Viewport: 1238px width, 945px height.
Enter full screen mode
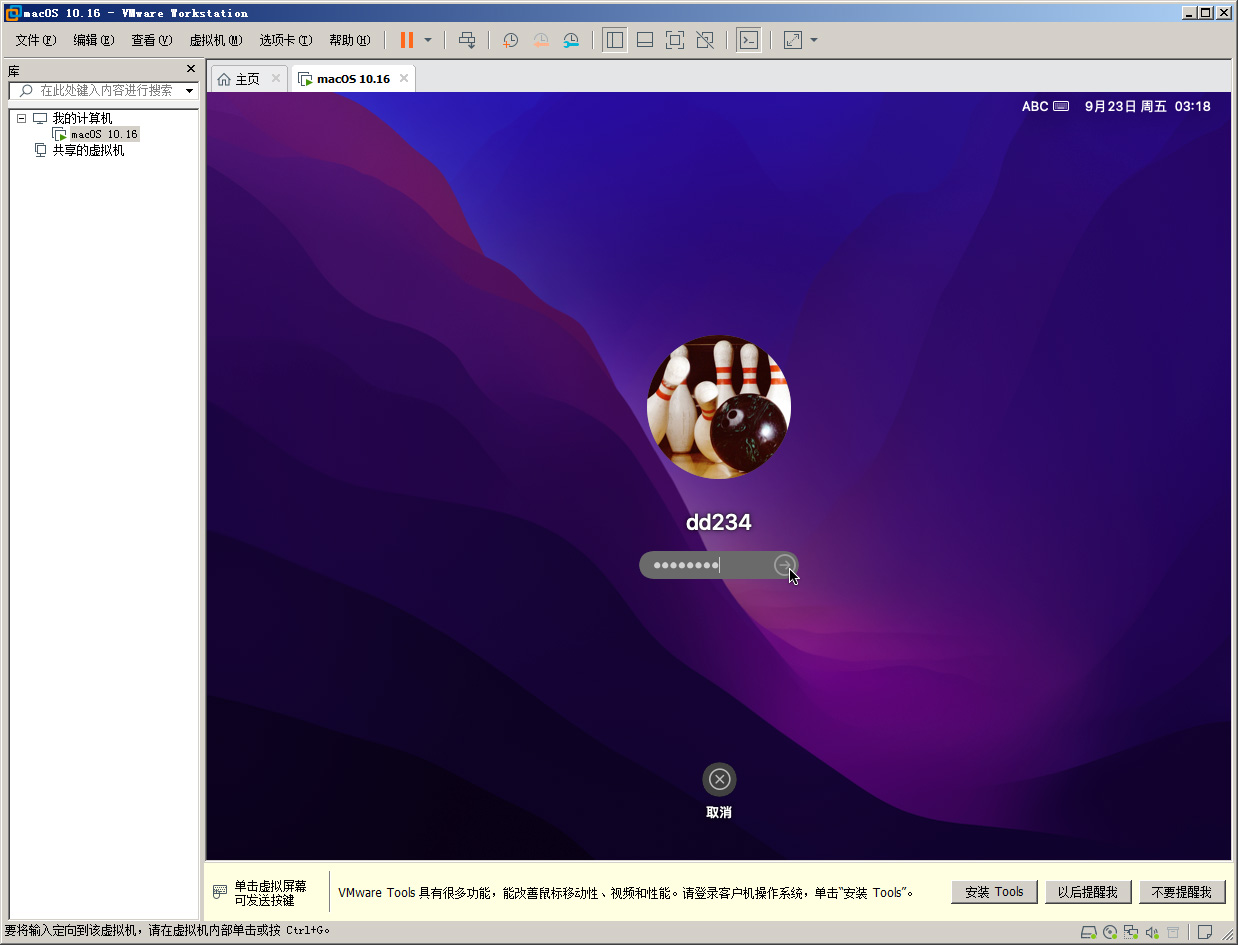pyautogui.click(x=675, y=40)
